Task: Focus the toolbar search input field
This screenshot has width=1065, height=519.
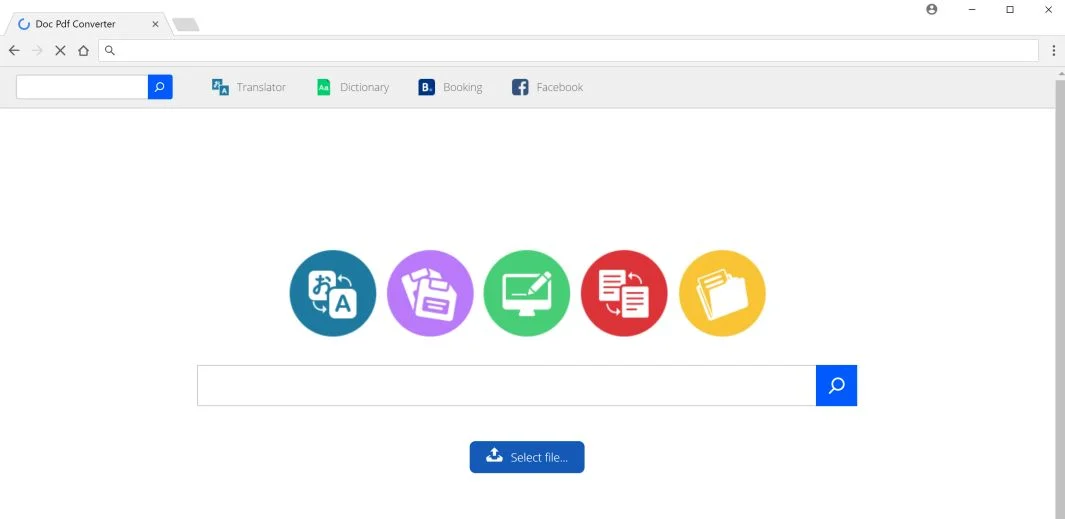Action: (82, 87)
